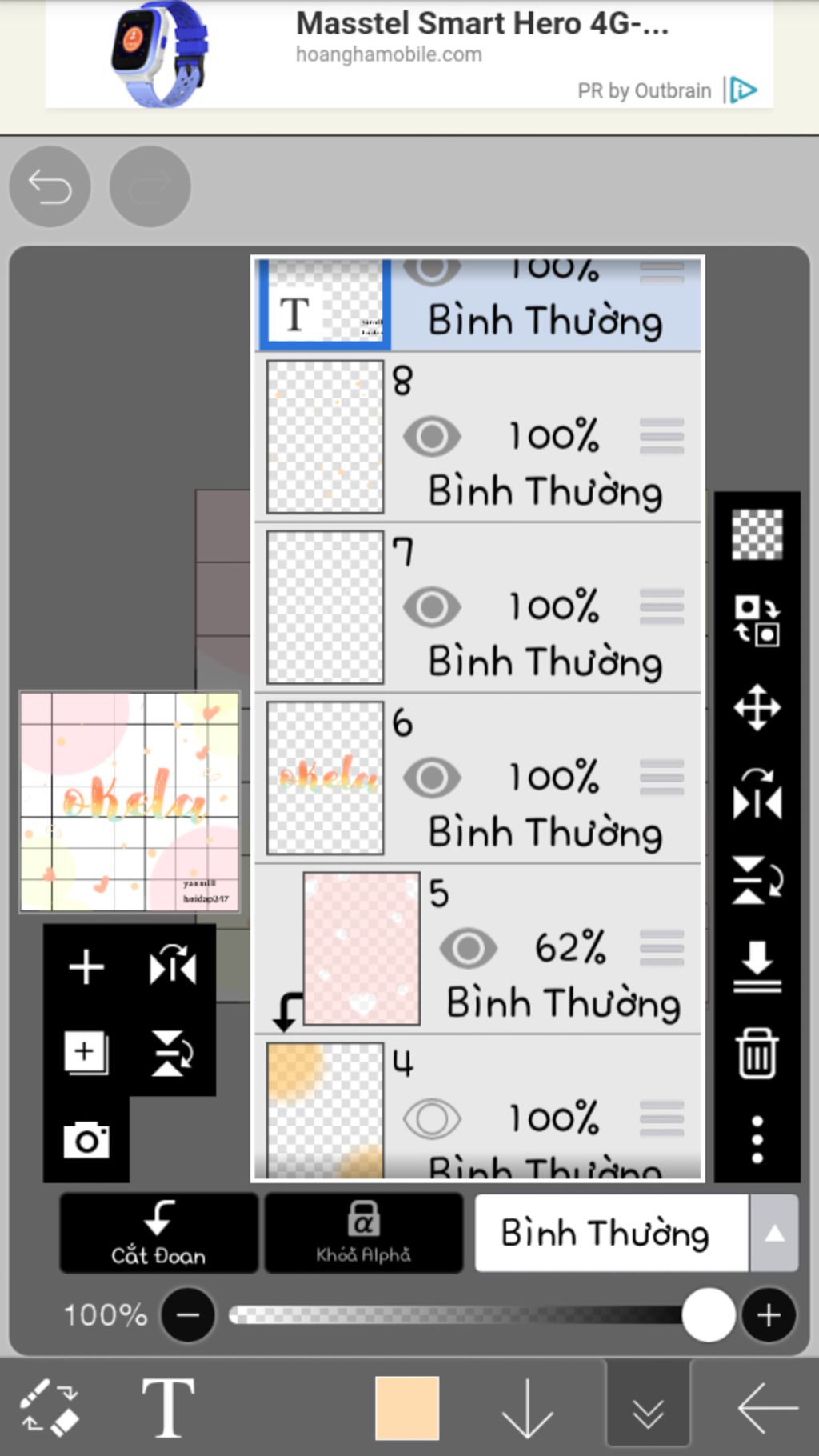Open camera to import photo layer
Screen dimensions: 819x1456
86,1140
